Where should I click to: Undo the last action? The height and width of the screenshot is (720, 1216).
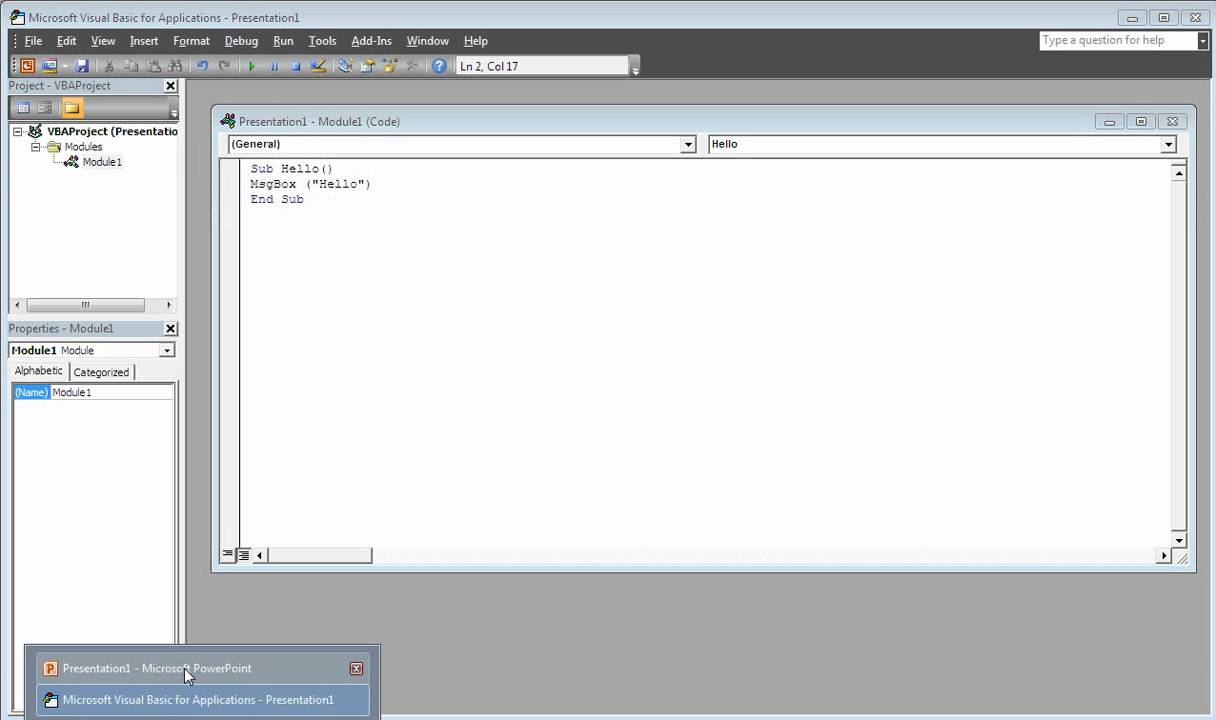[202, 66]
